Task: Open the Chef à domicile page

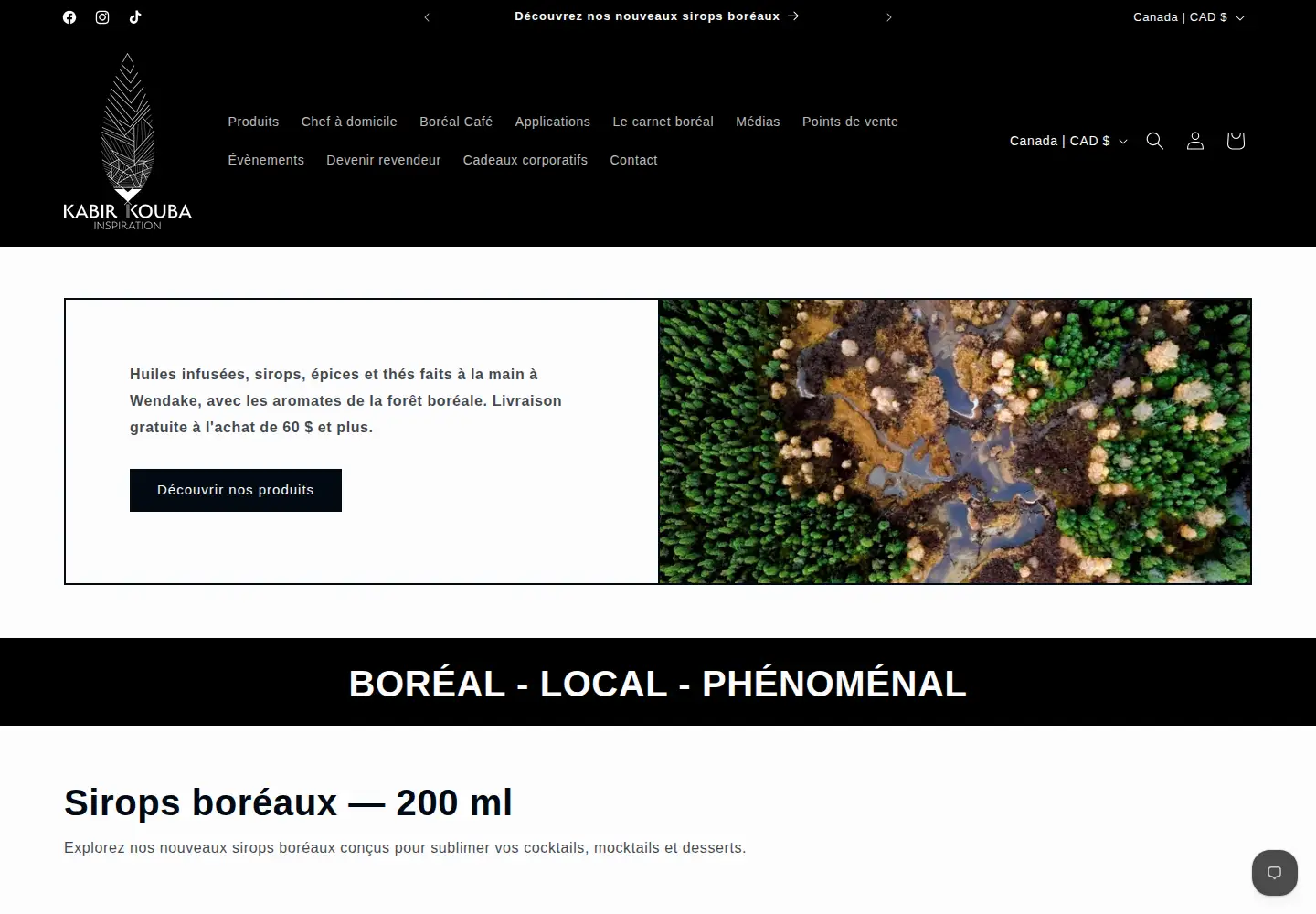Action: pos(349,122)
